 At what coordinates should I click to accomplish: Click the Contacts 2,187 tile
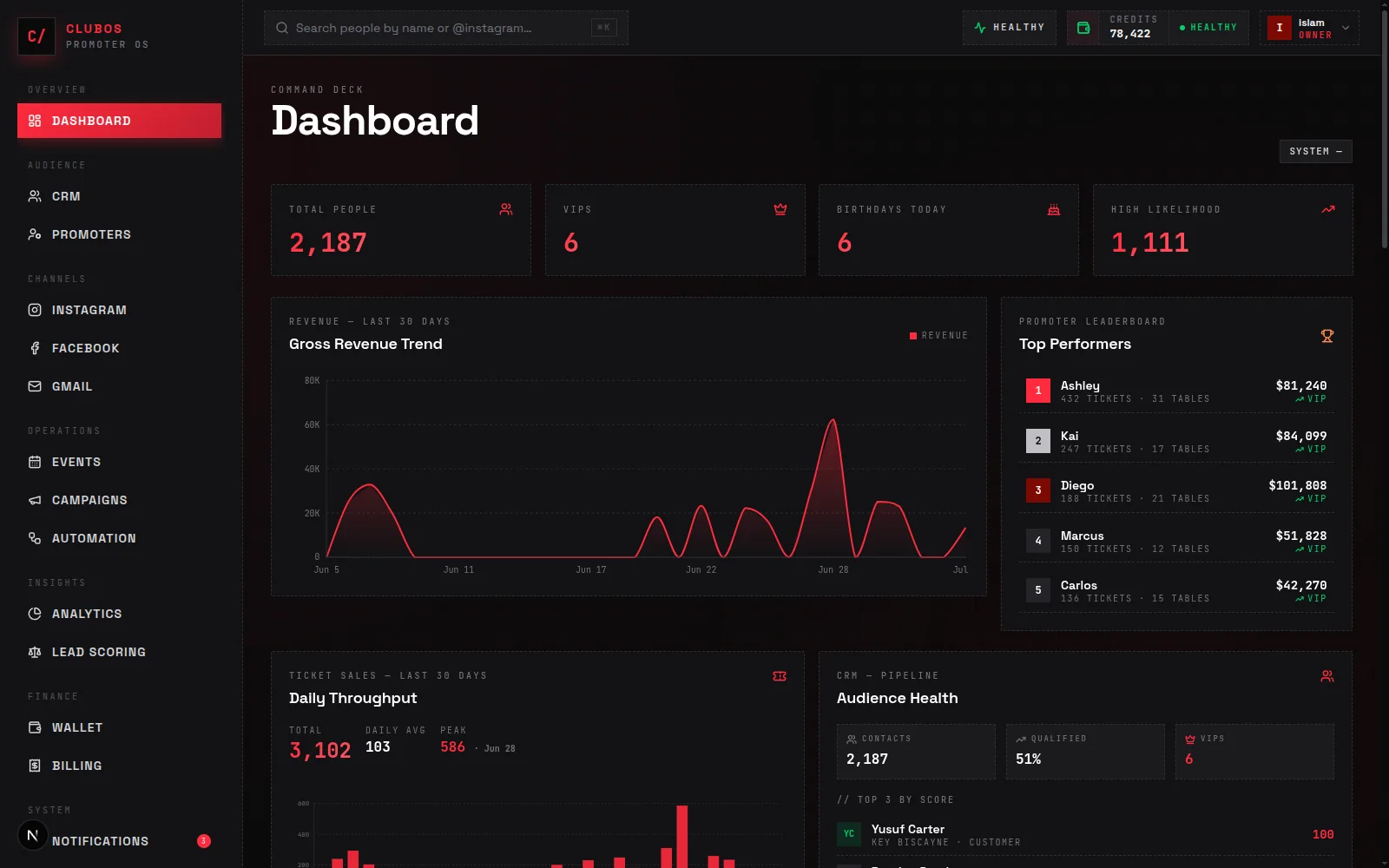916,752
